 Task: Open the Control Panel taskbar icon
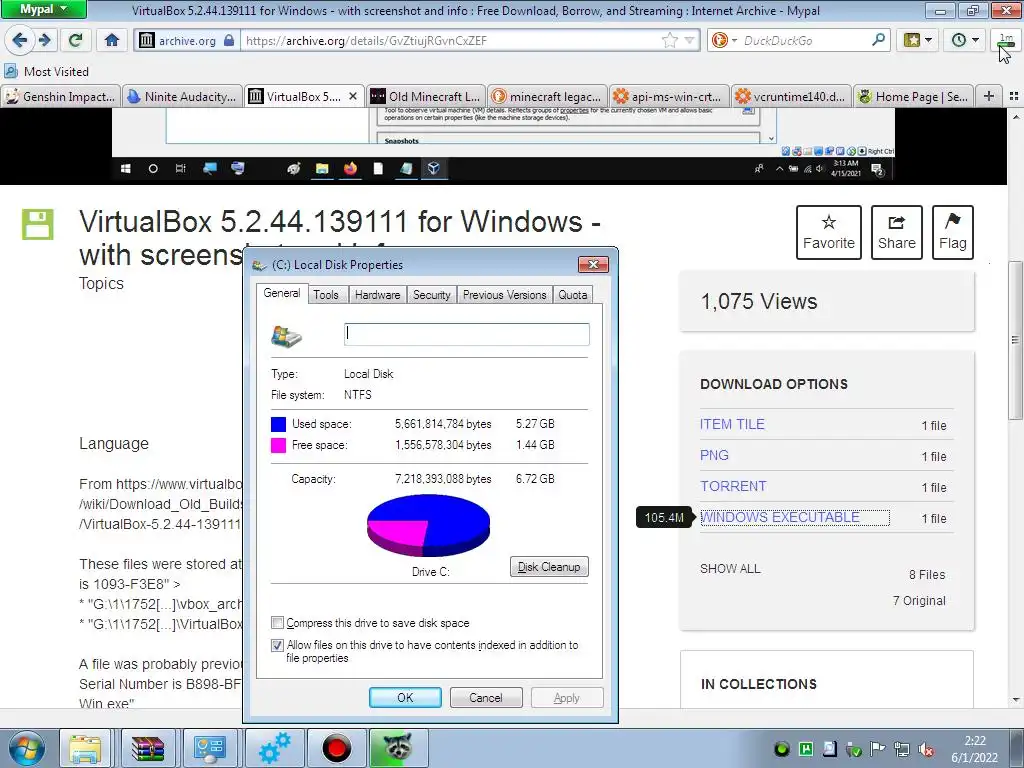coord(210,748)
